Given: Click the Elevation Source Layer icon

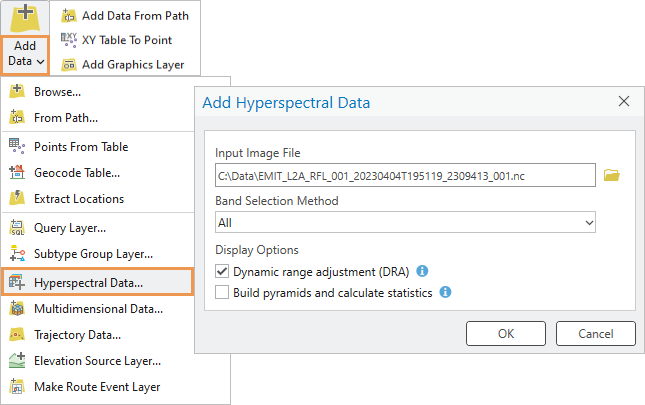Looking at the screenshot, I should 17,361.
